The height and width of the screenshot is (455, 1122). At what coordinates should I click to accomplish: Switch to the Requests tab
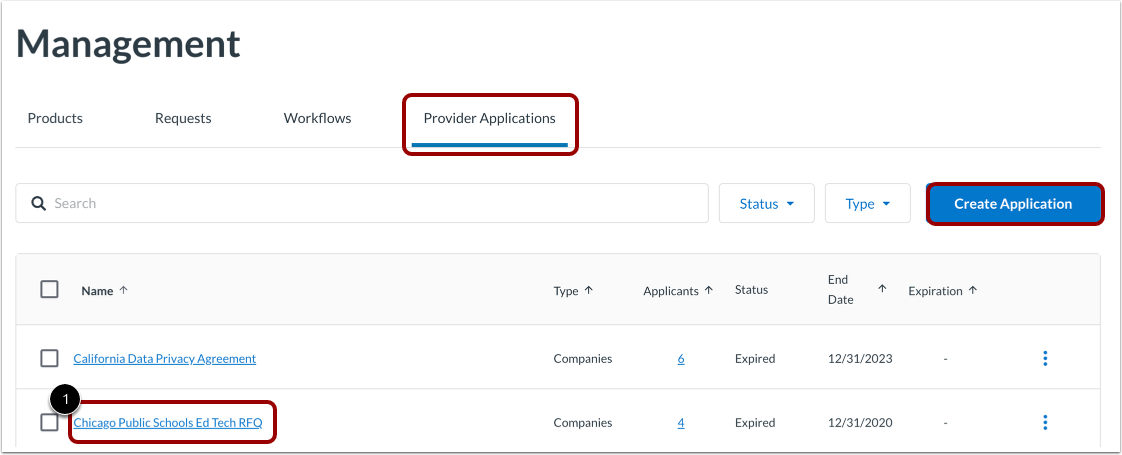tap(183, 119)
